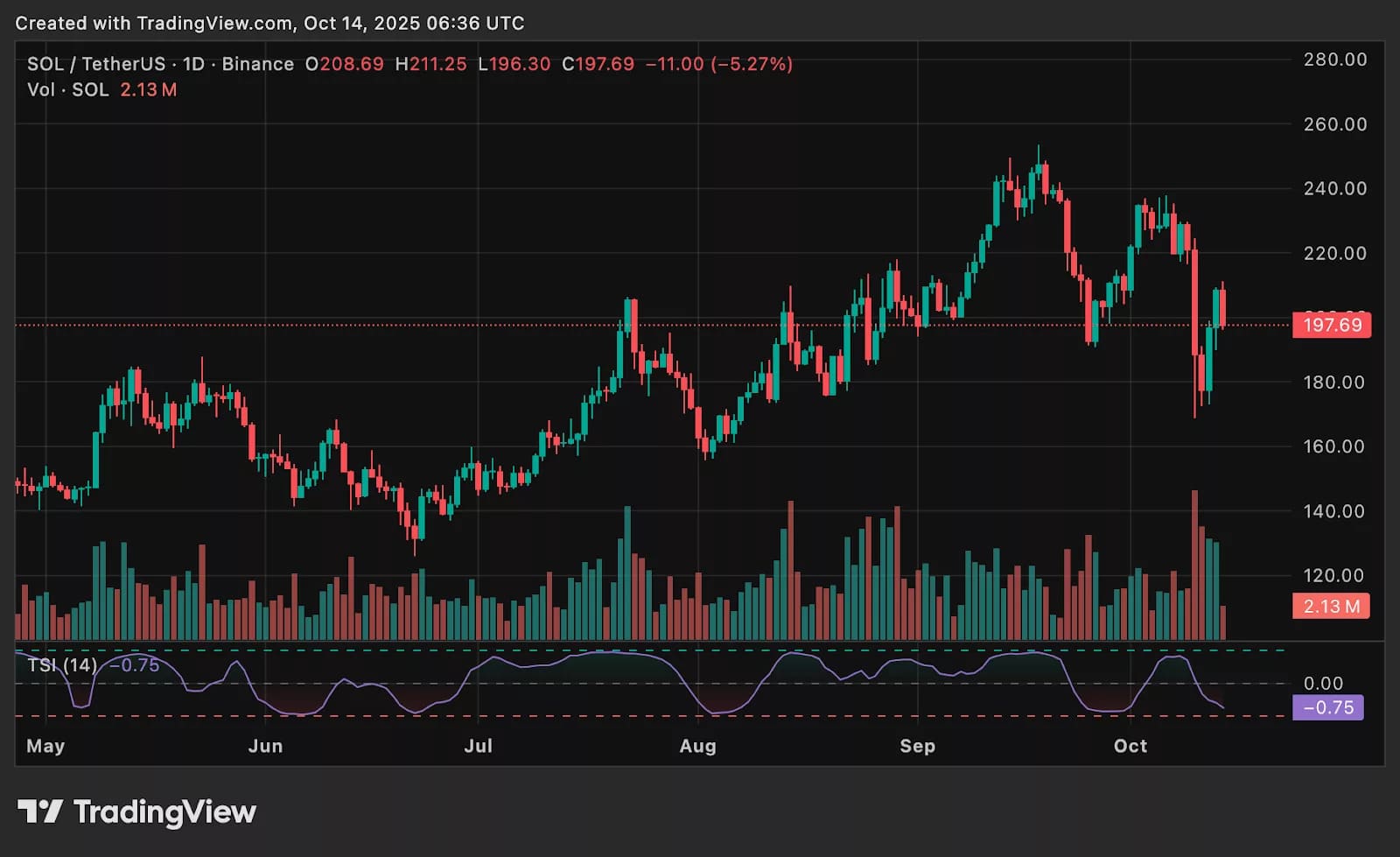This screenshot has height=857, width=1400.
Task: Click the 280.00 price scale label
Action: [1338, 60]
